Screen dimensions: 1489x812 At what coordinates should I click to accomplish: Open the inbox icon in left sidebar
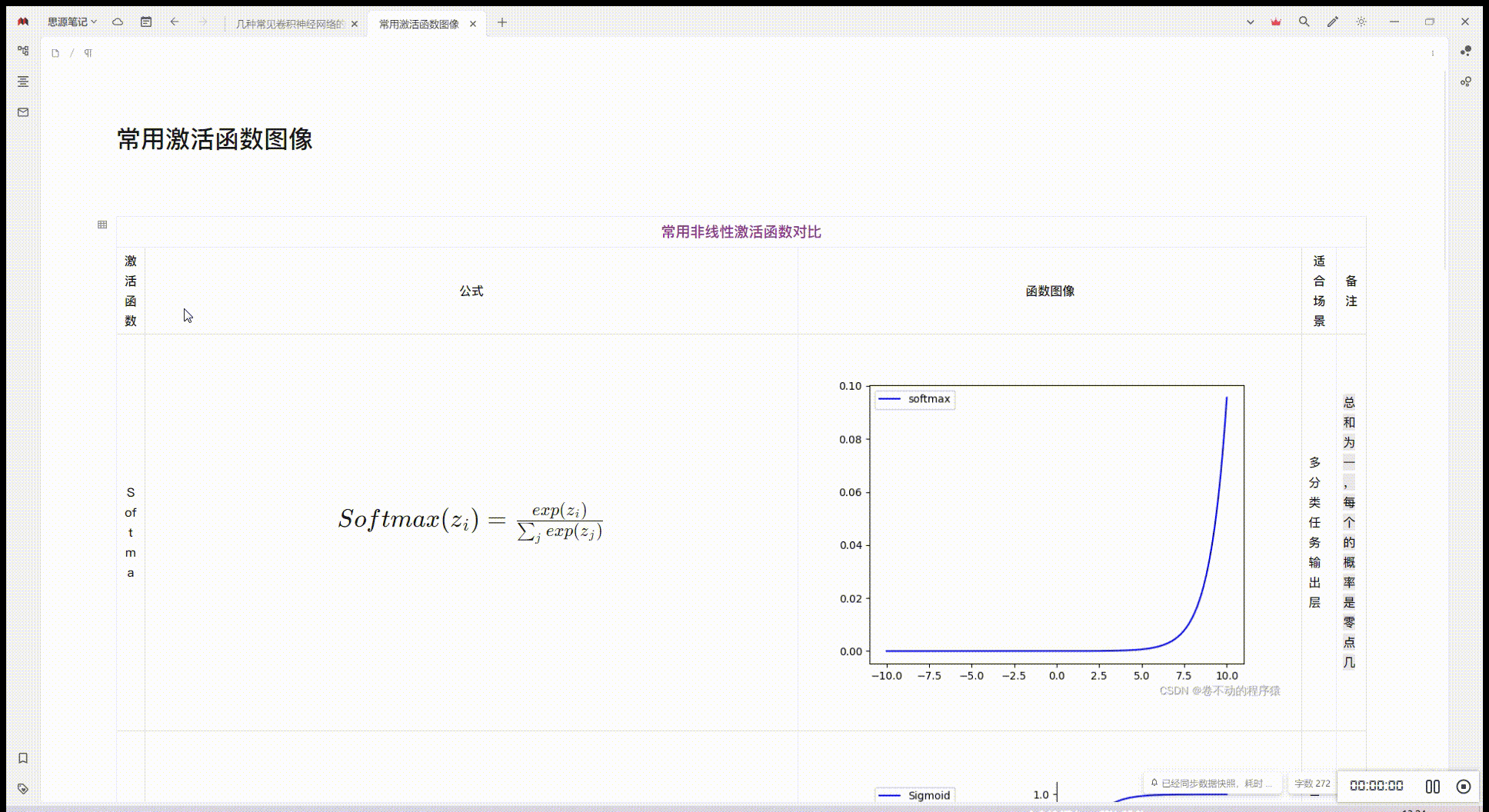[22, 111]
